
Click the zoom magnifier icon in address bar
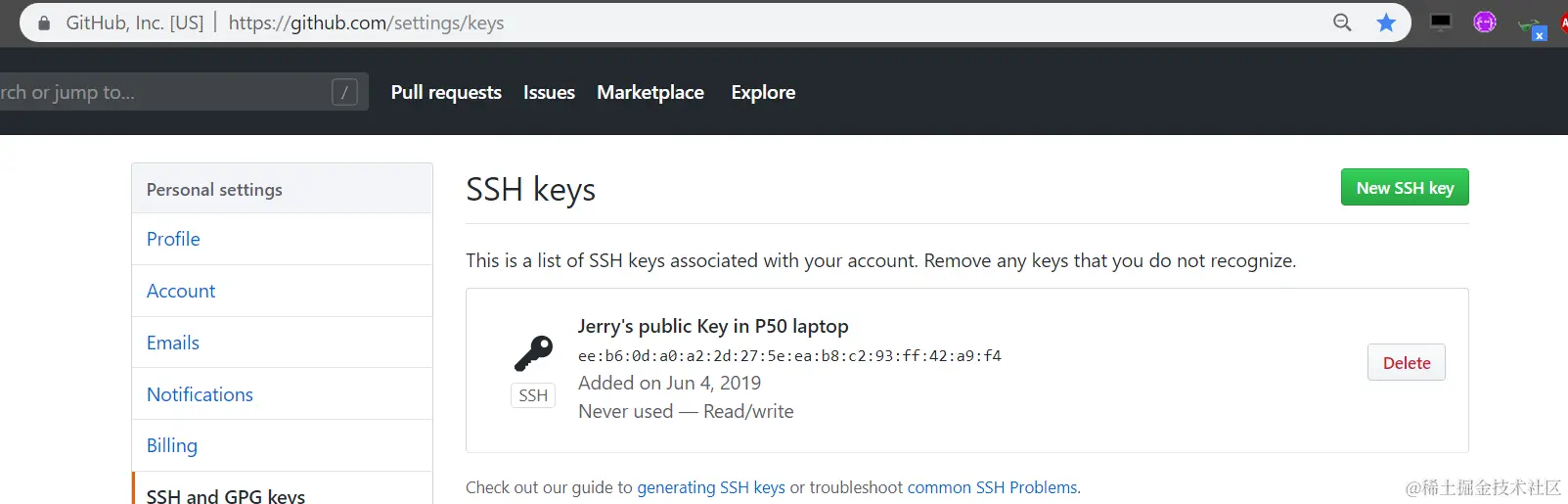(x=1342, y=23)
